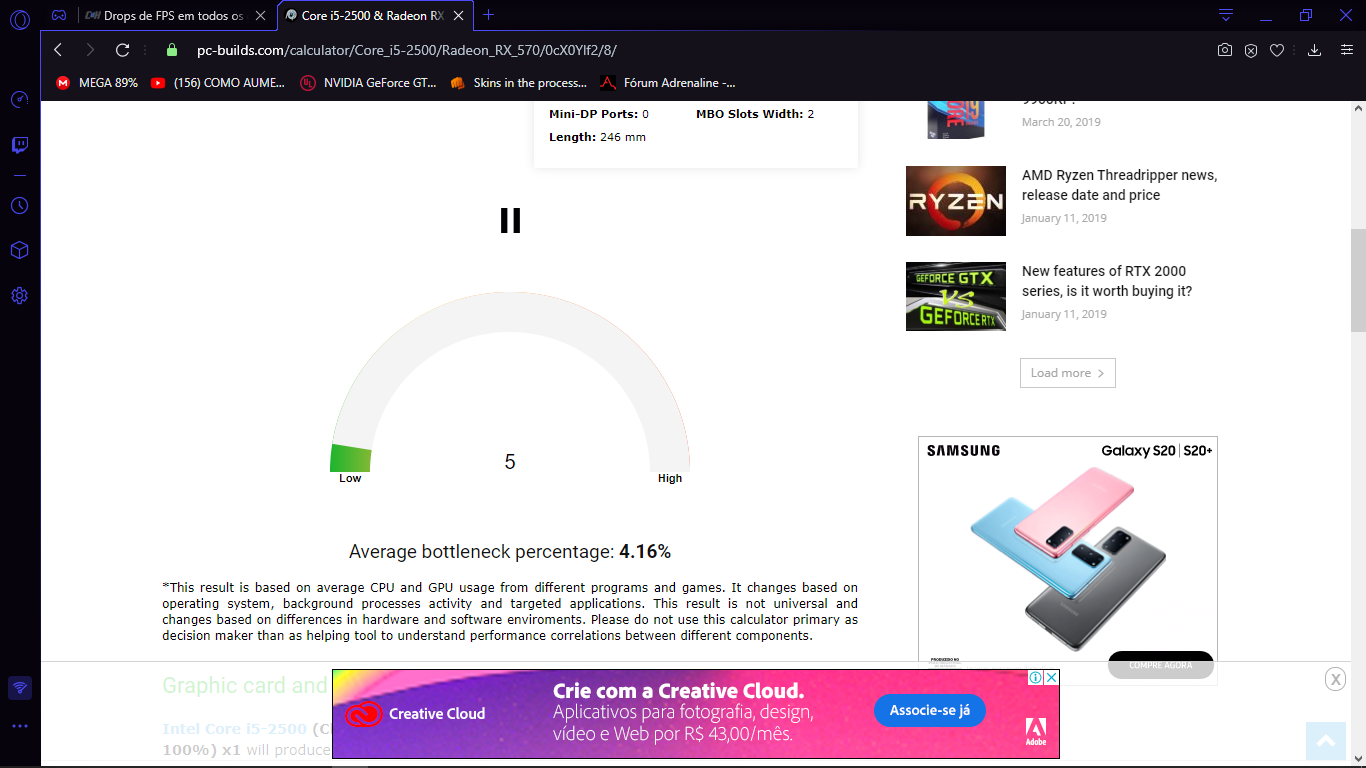
Task: Open network limiter wifi icon in sidebar
Action: click(20, 688)
